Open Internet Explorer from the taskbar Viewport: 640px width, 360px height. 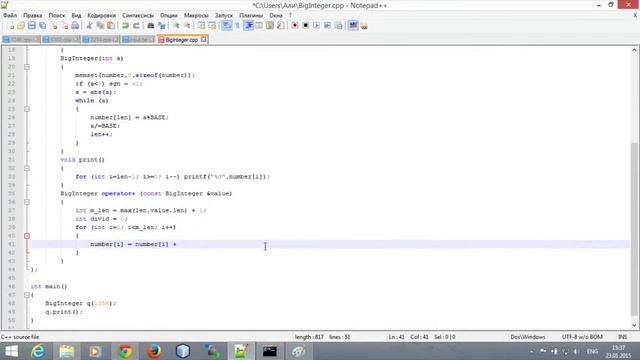tap(38, 351)
